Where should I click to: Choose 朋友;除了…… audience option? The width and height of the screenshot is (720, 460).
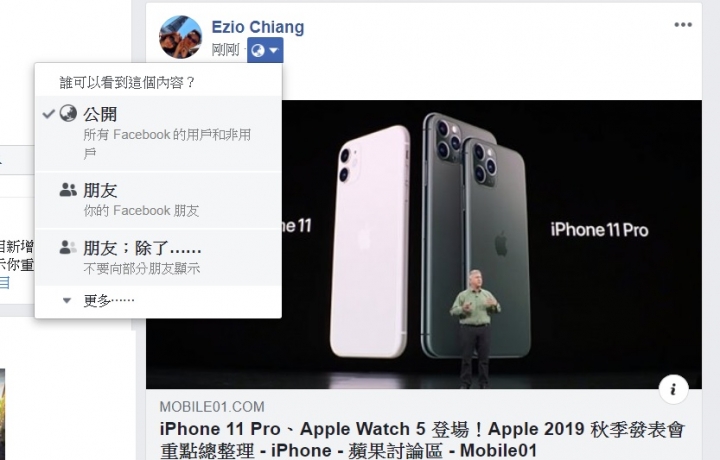pos(158,257)
